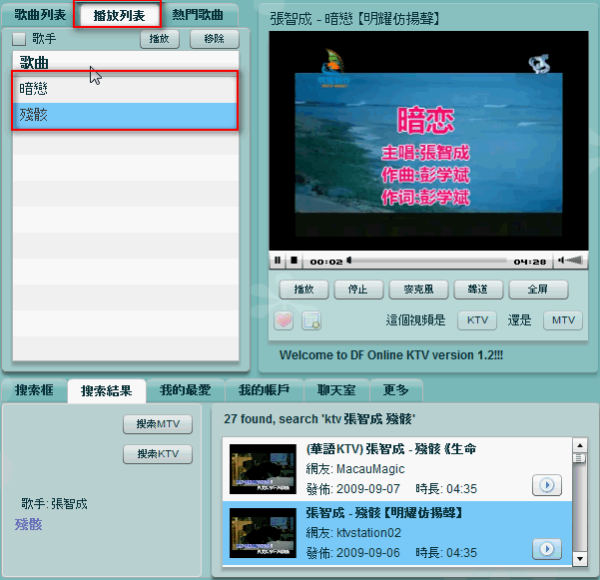Click the title 張智成 - 殘骸【明耀仿揚聲】

tap(385, 513)
